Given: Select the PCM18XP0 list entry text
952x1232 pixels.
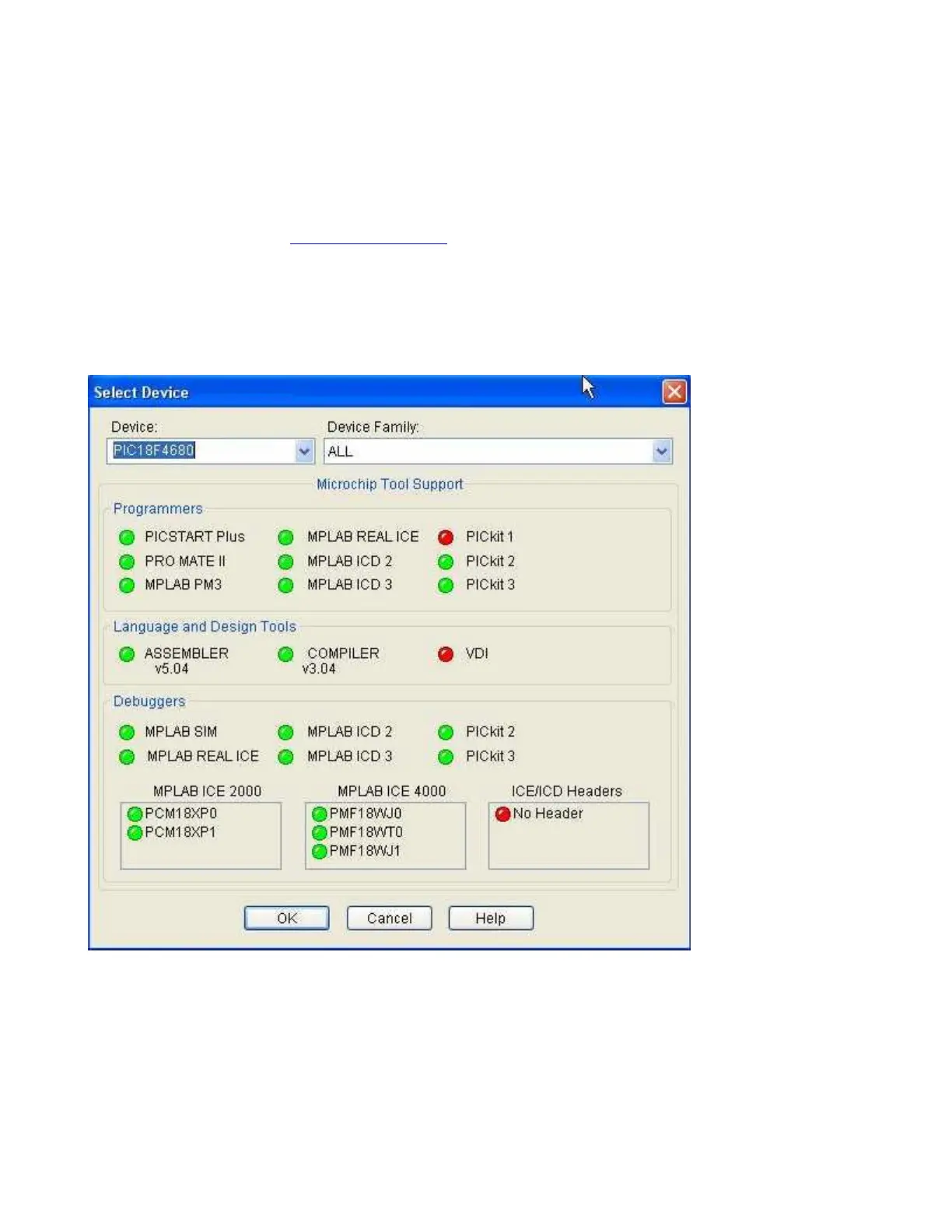Looking at the screenshot, I should coord(181,814).
